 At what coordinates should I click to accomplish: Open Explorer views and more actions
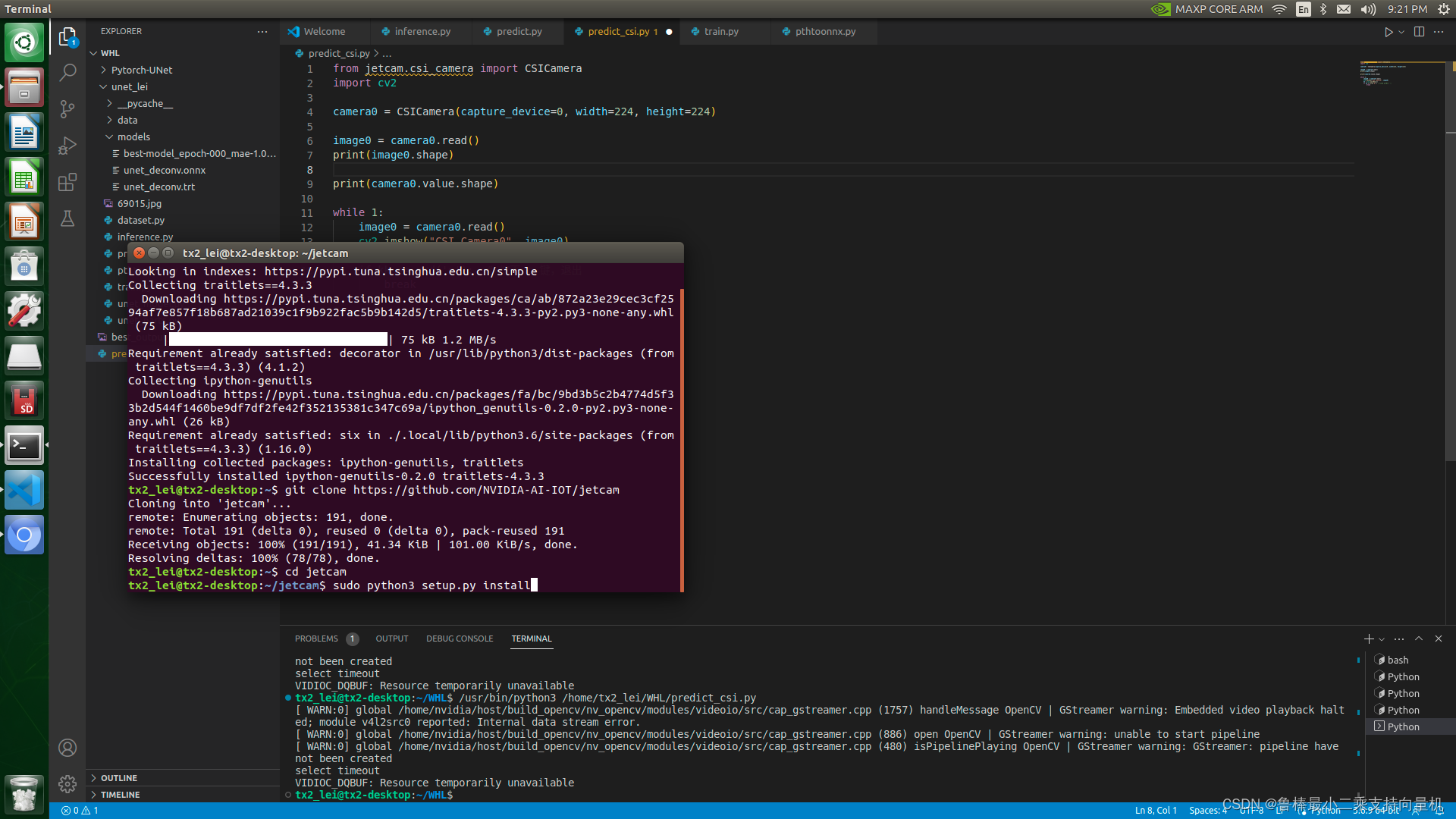click(x=262, y=32)
